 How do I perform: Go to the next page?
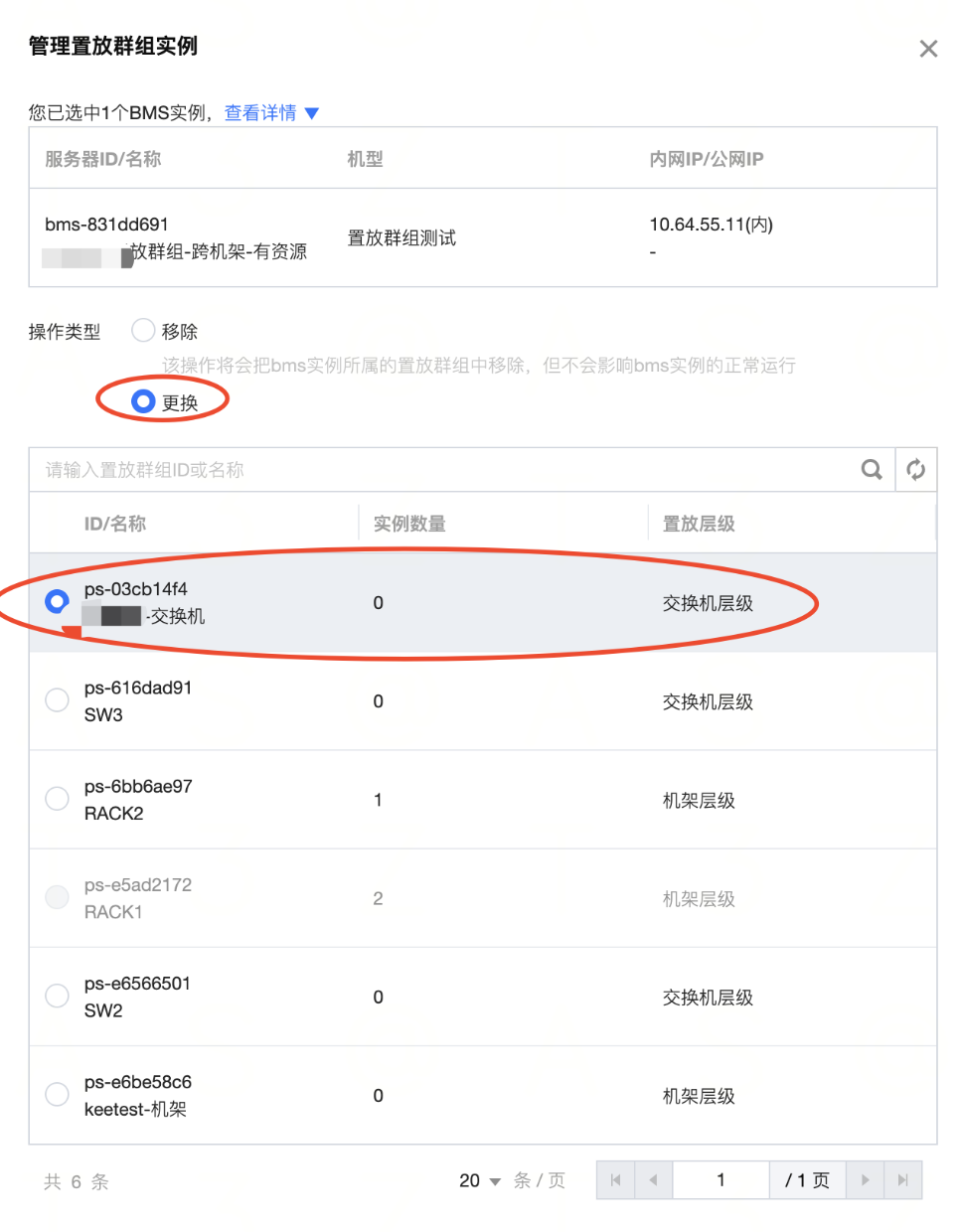865,1180
